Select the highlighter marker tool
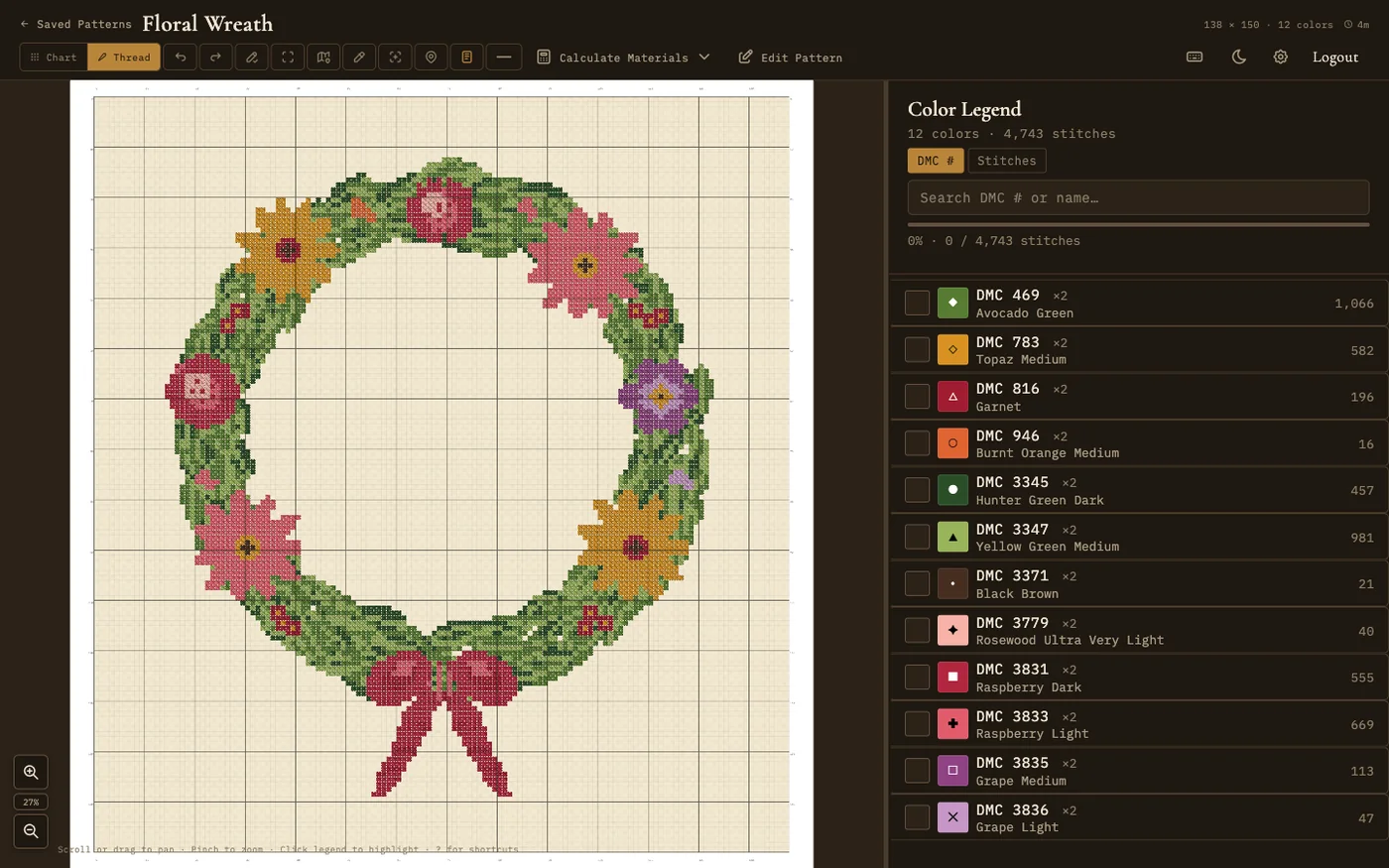The width and height of the screenshot is (1389, 868). [x=252, y=58]
